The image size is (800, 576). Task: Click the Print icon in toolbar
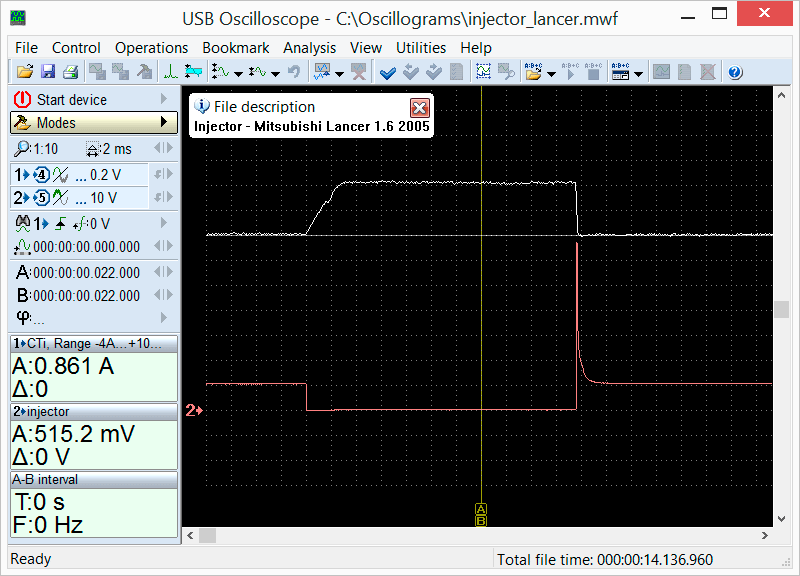click(x=70, y=72)
